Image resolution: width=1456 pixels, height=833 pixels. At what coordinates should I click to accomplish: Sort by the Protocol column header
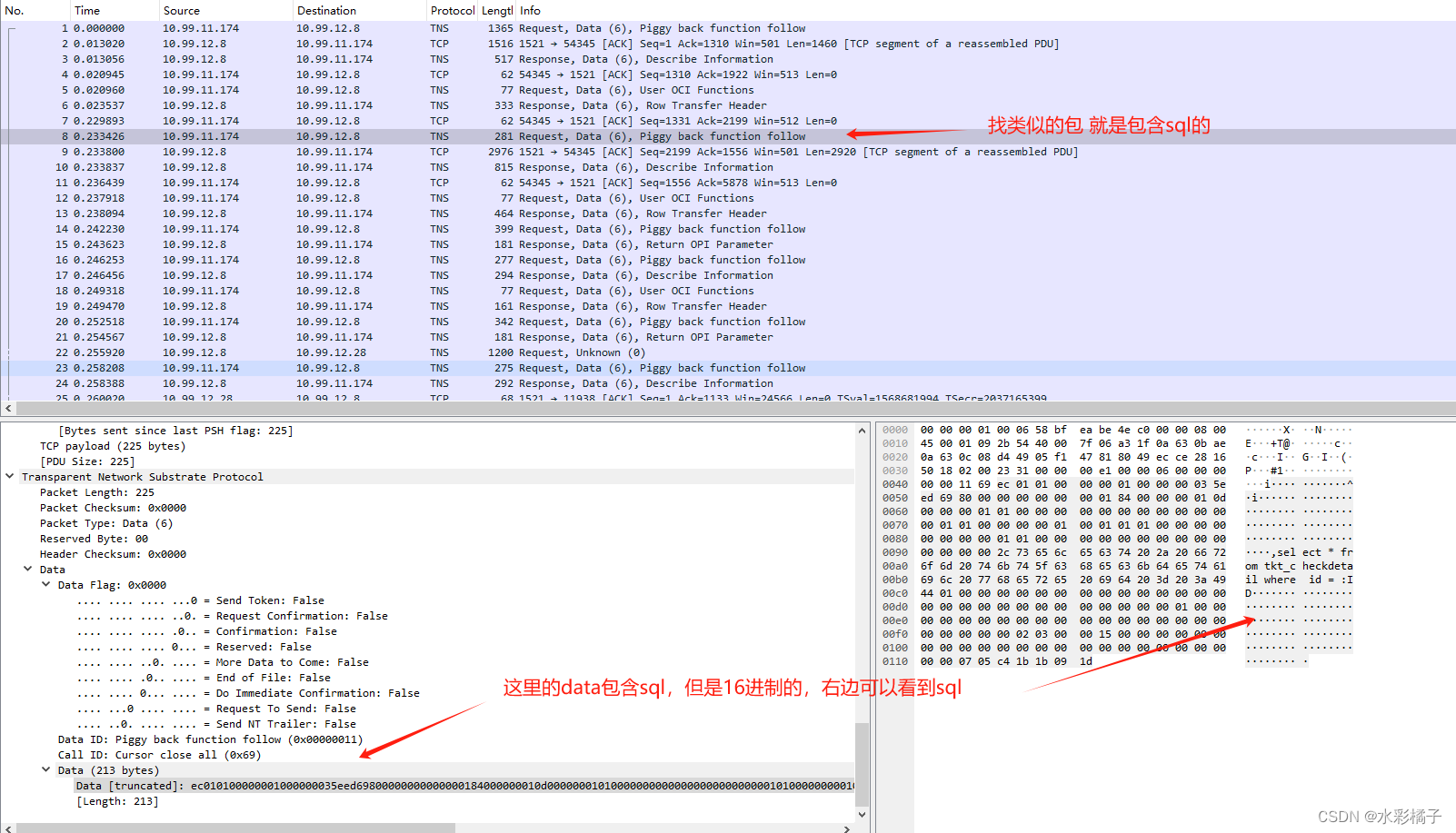point(452,10)
